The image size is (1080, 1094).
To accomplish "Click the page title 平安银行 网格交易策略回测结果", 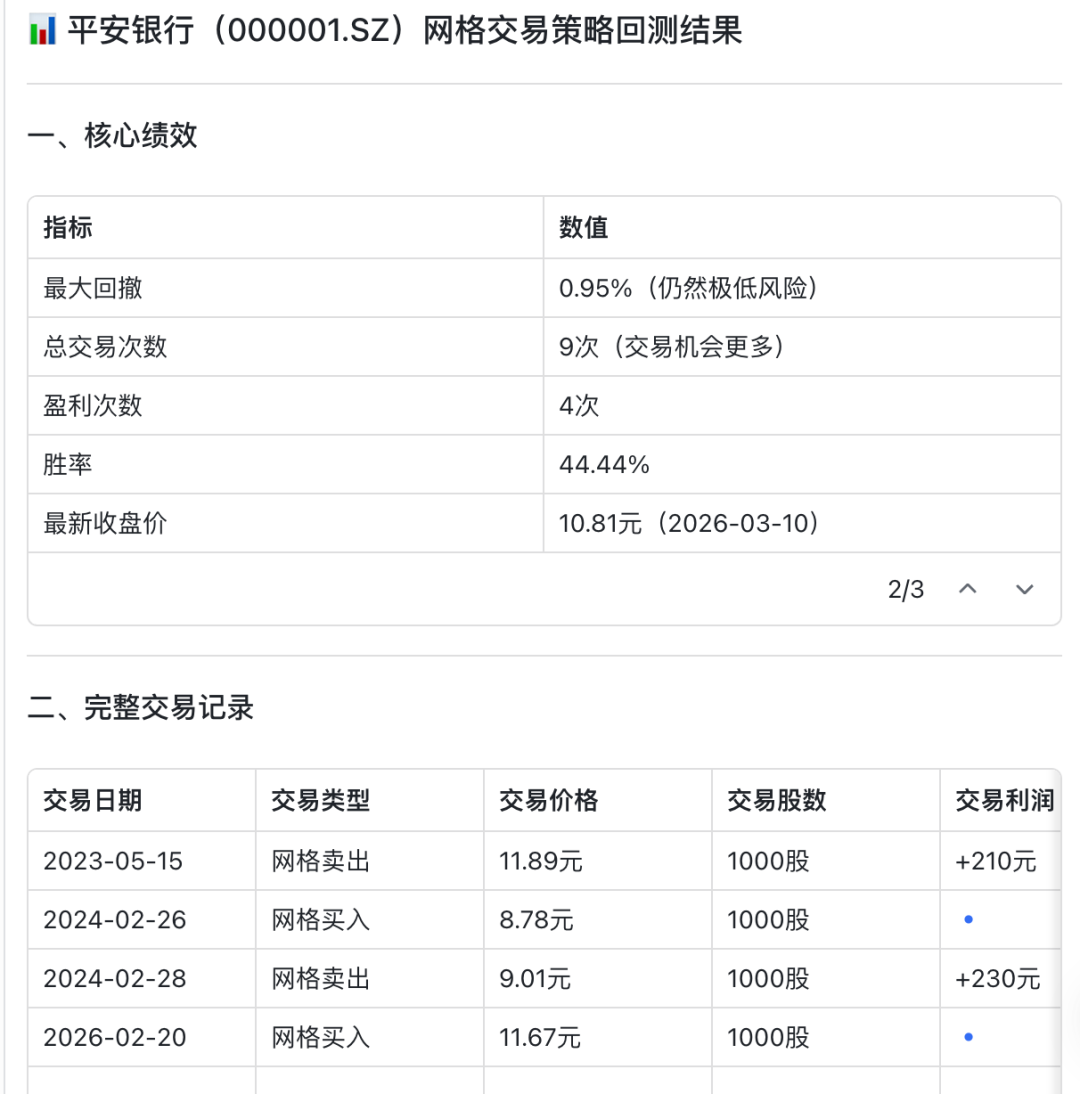I will tap(405, 31).
